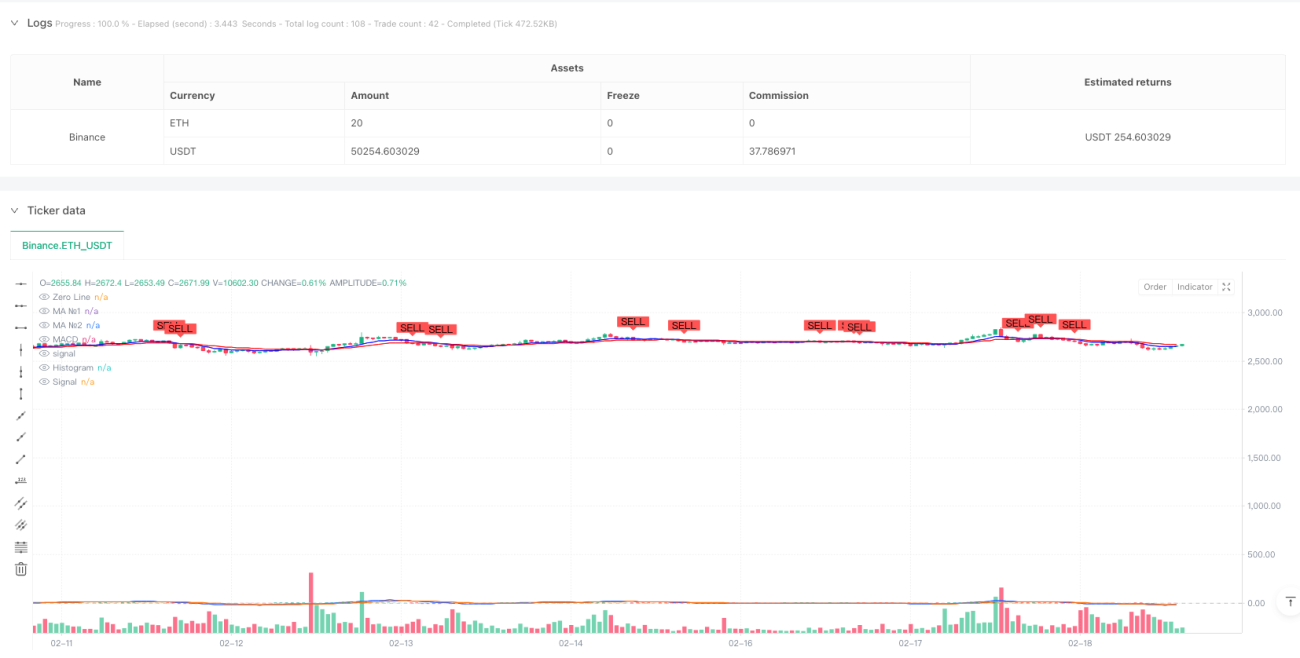Click the Order button on chart
The image size is (1300, 658).
coord(1155,287)
